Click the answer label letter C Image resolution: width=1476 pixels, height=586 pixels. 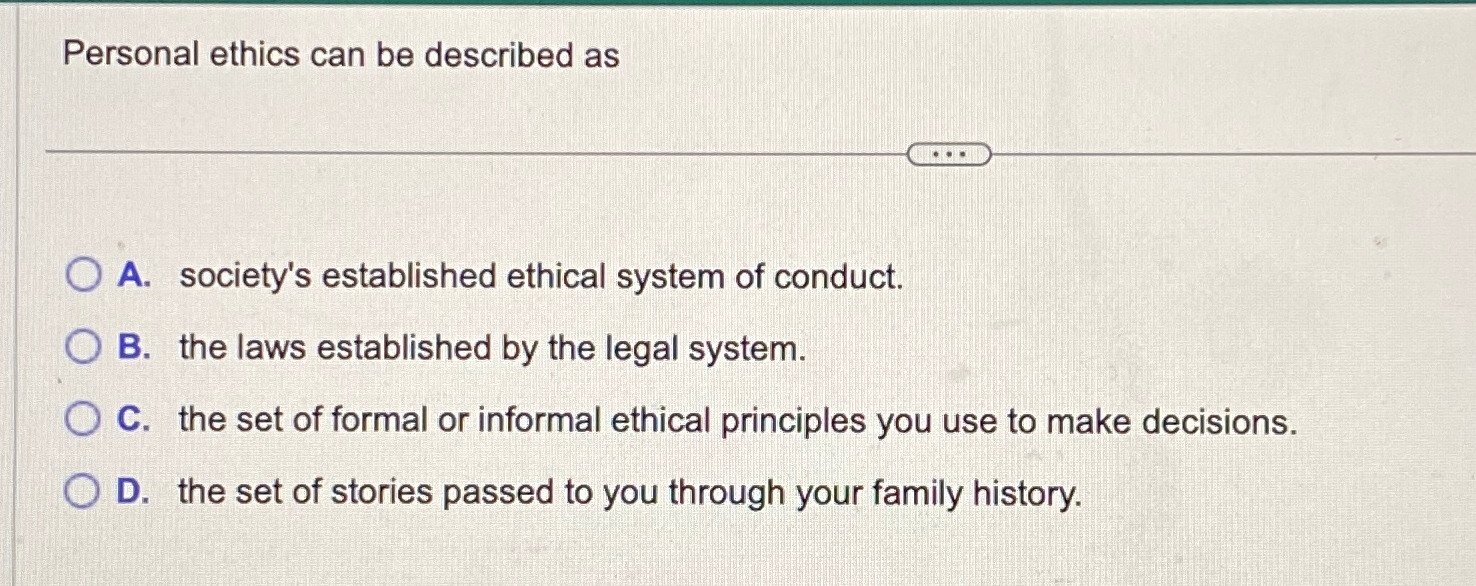coord(135,421)
